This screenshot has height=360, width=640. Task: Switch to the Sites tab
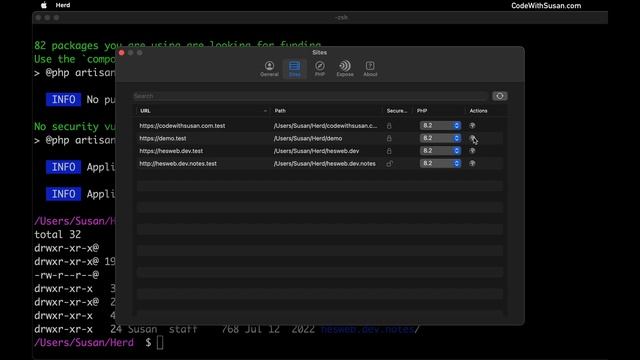295,69
